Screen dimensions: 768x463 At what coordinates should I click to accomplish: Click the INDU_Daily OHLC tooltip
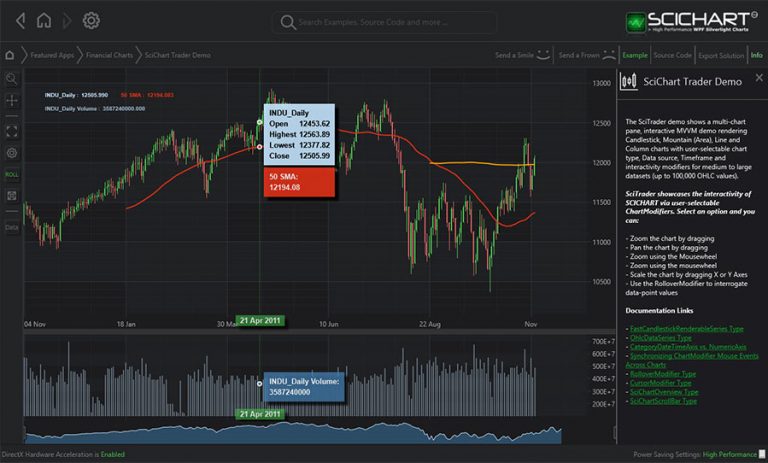299,134
